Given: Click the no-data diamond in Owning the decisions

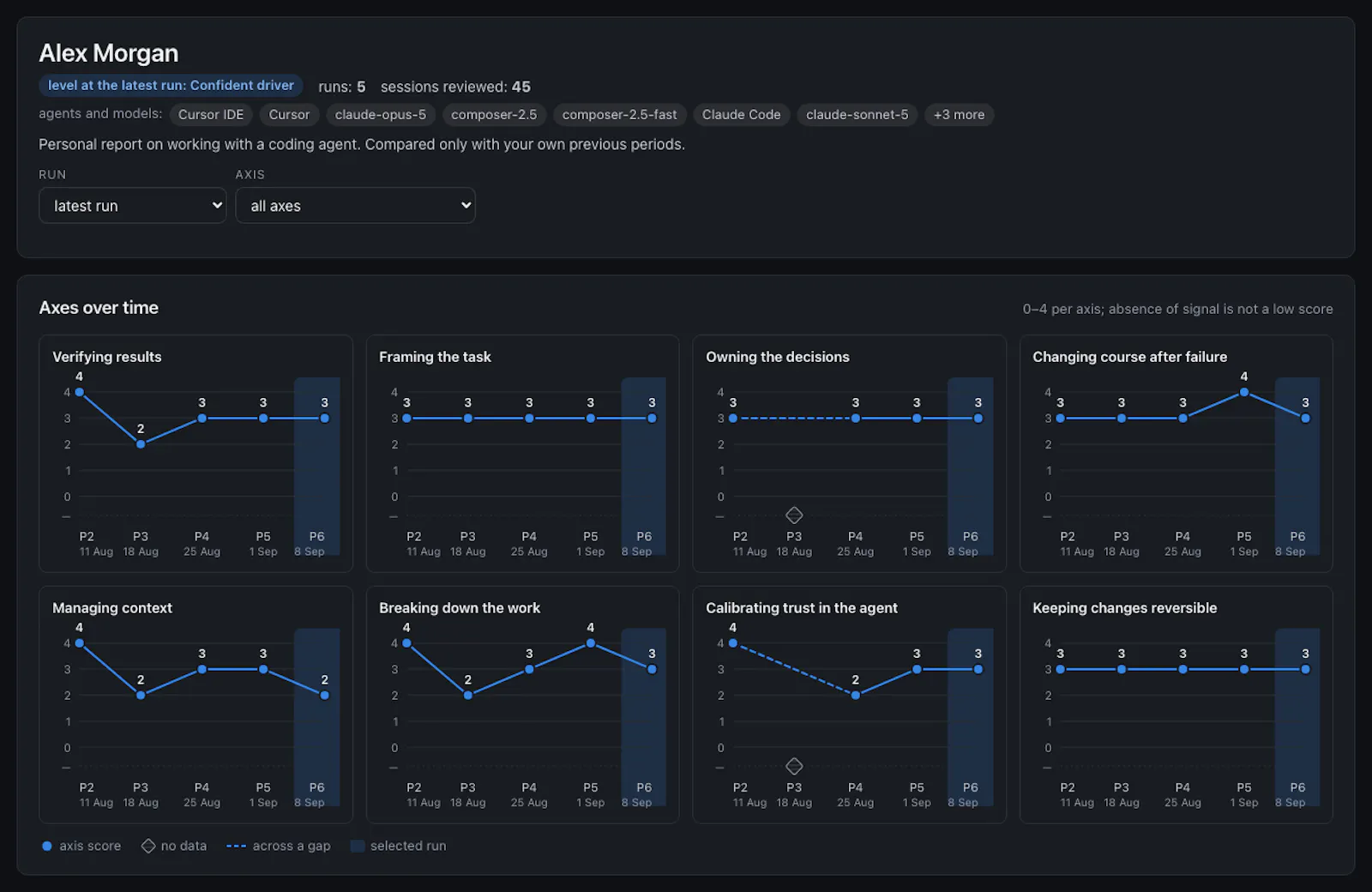Looking at the screenshot, I should click(794, 515).
